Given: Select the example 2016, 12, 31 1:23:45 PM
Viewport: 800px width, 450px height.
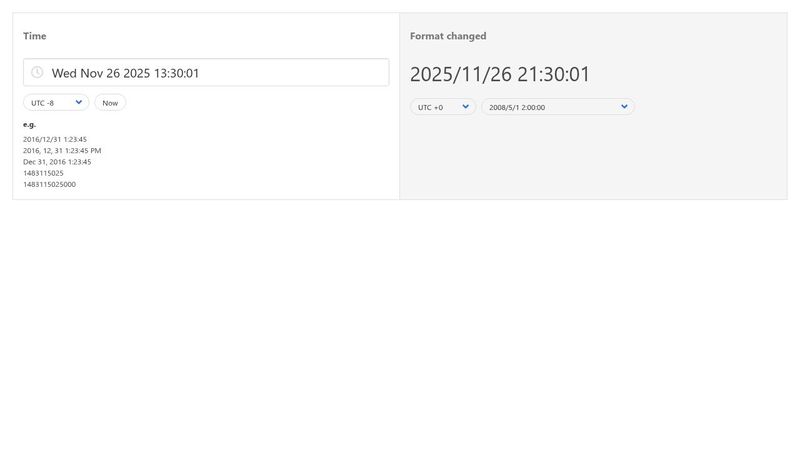Looking at the screenshot, I should 62,150.
